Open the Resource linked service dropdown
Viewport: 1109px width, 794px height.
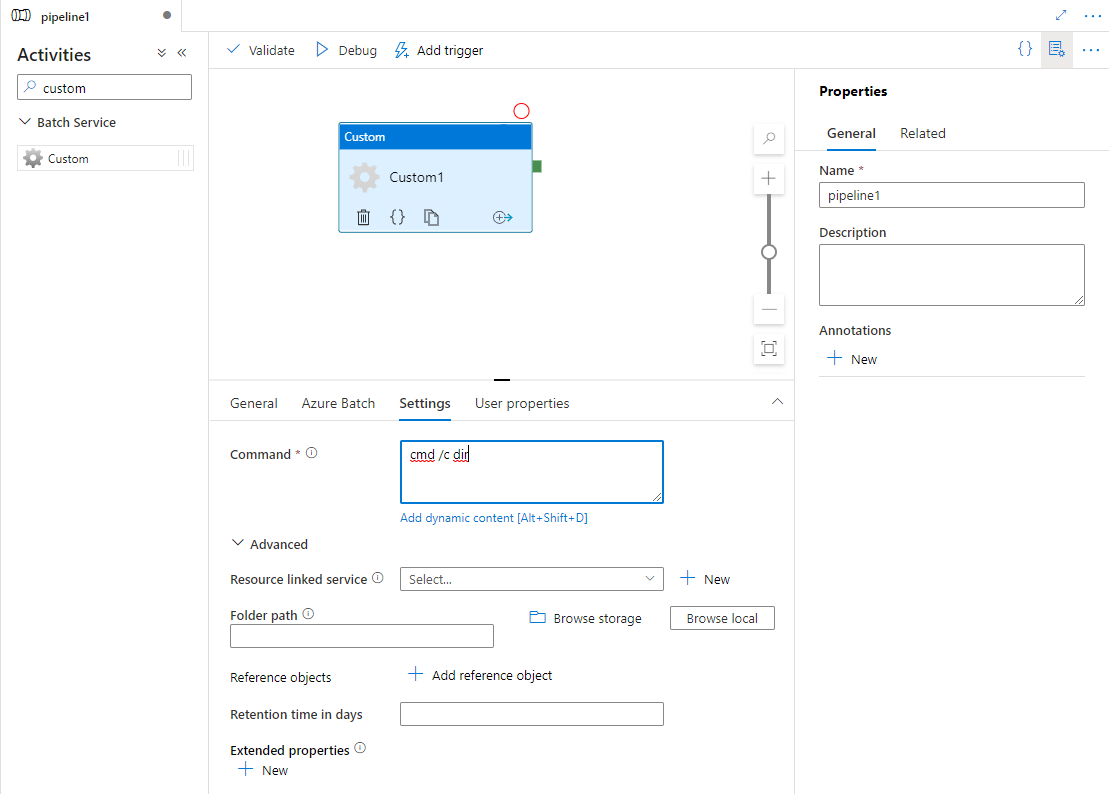pyautogui.click(x=530, y=578)
